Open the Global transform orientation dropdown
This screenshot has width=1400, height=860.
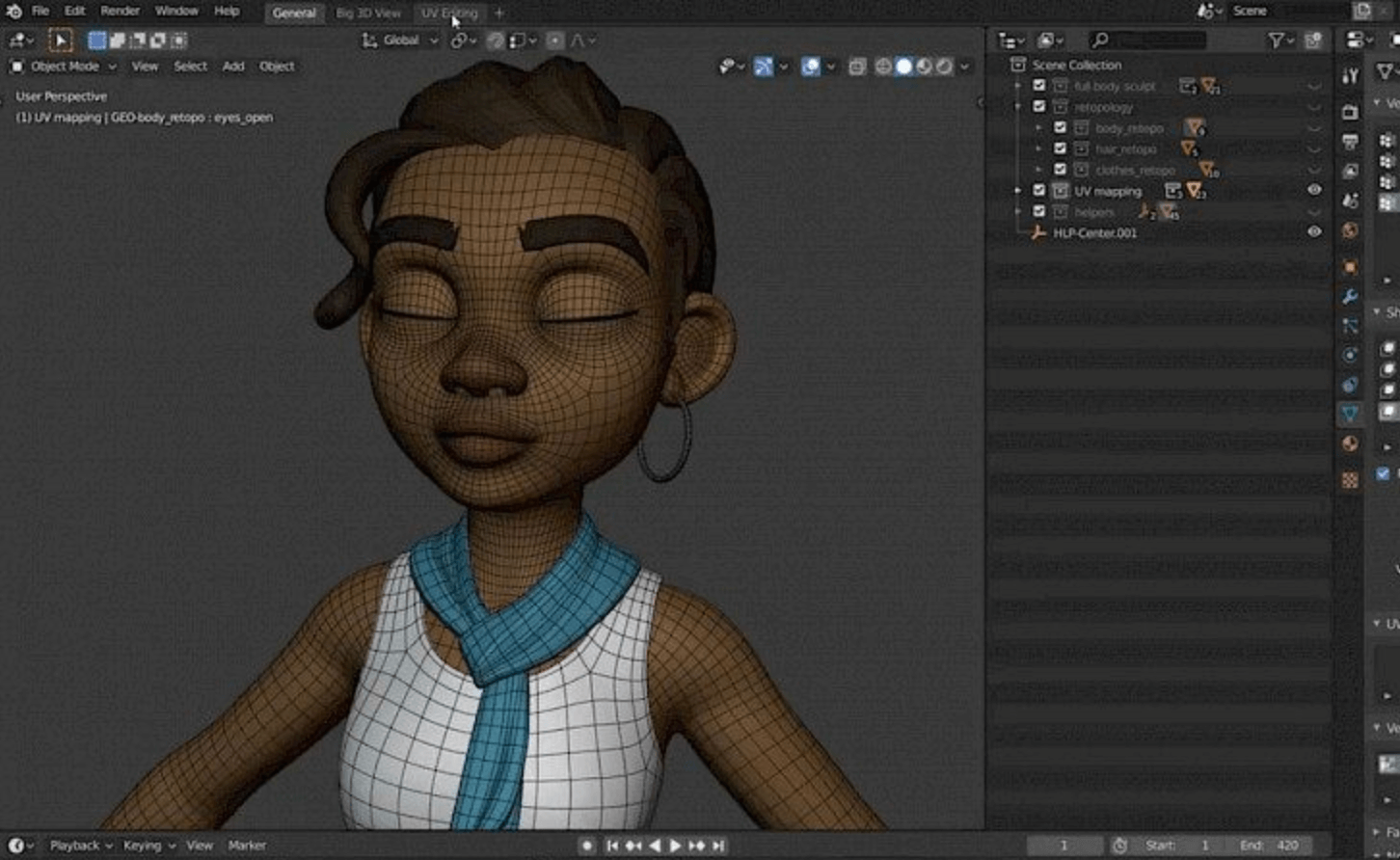[x=400, y=40]
